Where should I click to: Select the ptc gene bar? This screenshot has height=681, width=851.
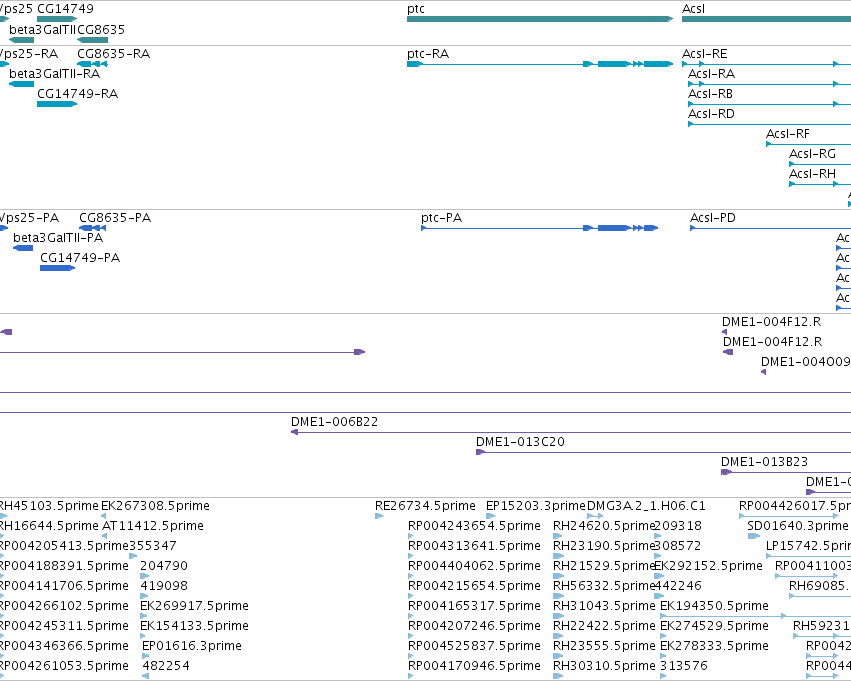point(540,19)
